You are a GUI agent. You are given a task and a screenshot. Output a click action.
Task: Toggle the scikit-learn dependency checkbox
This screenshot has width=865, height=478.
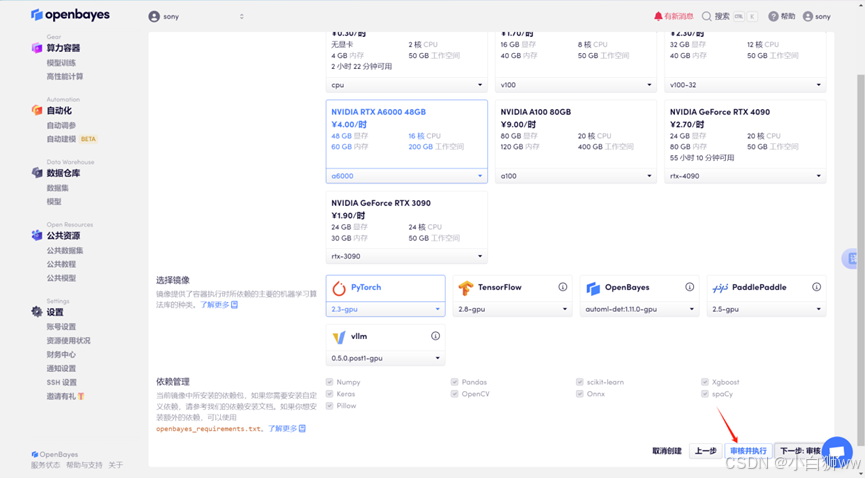[x=580, y=382]
